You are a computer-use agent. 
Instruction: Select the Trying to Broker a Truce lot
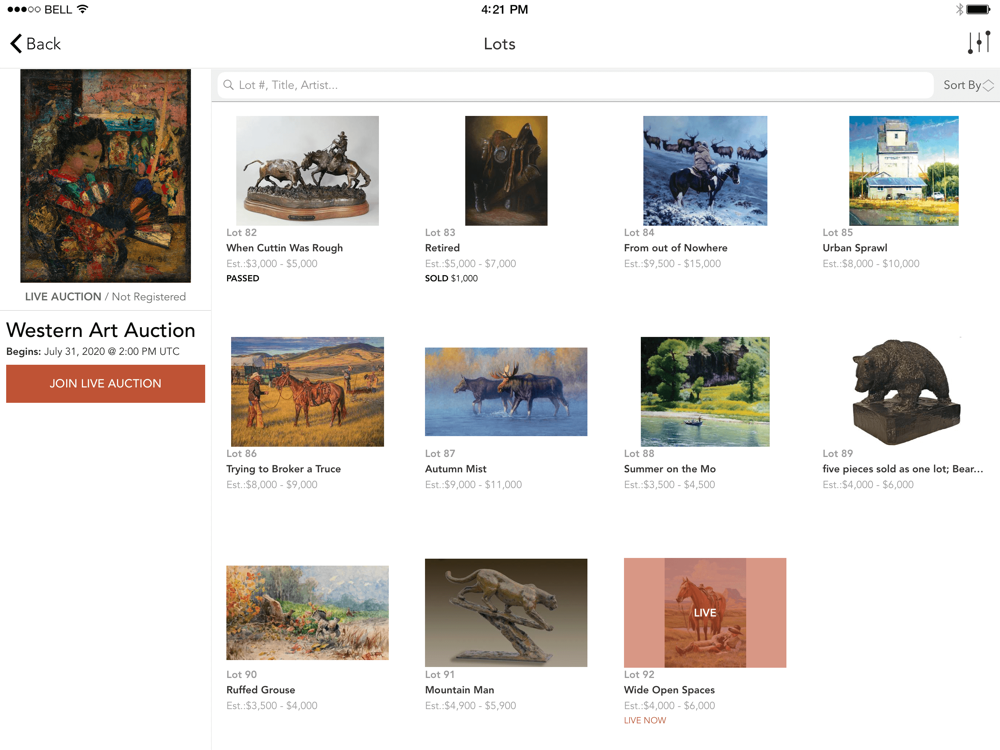click(x=307, y=391)
